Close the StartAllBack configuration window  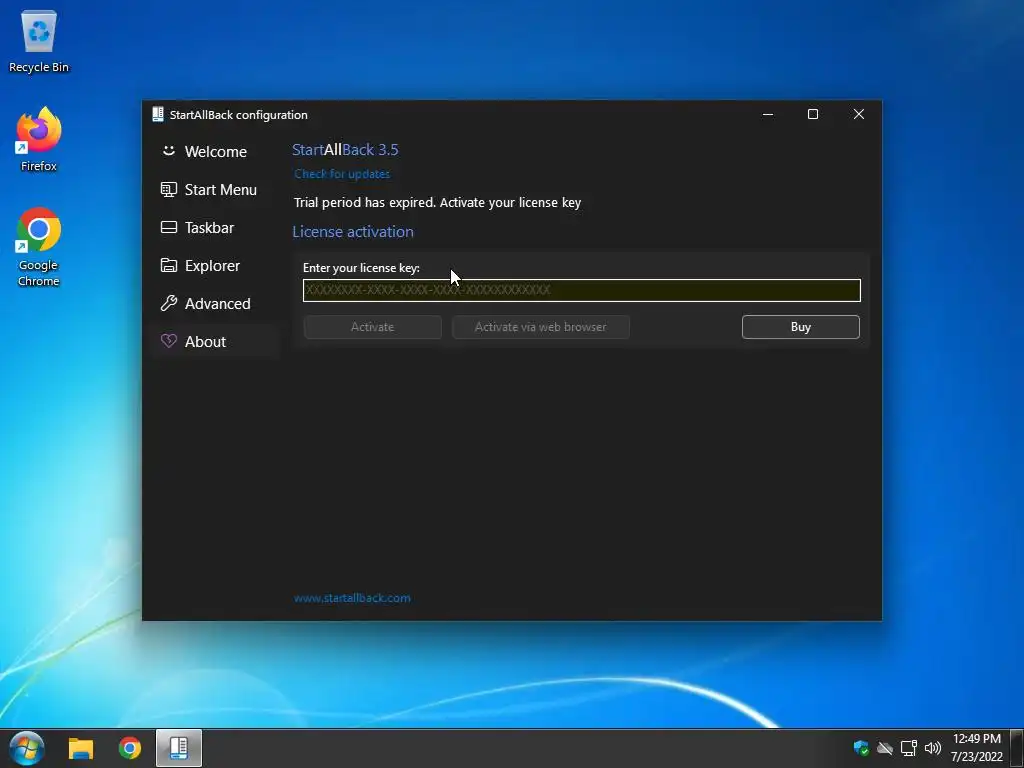click(x=859, y=114)
